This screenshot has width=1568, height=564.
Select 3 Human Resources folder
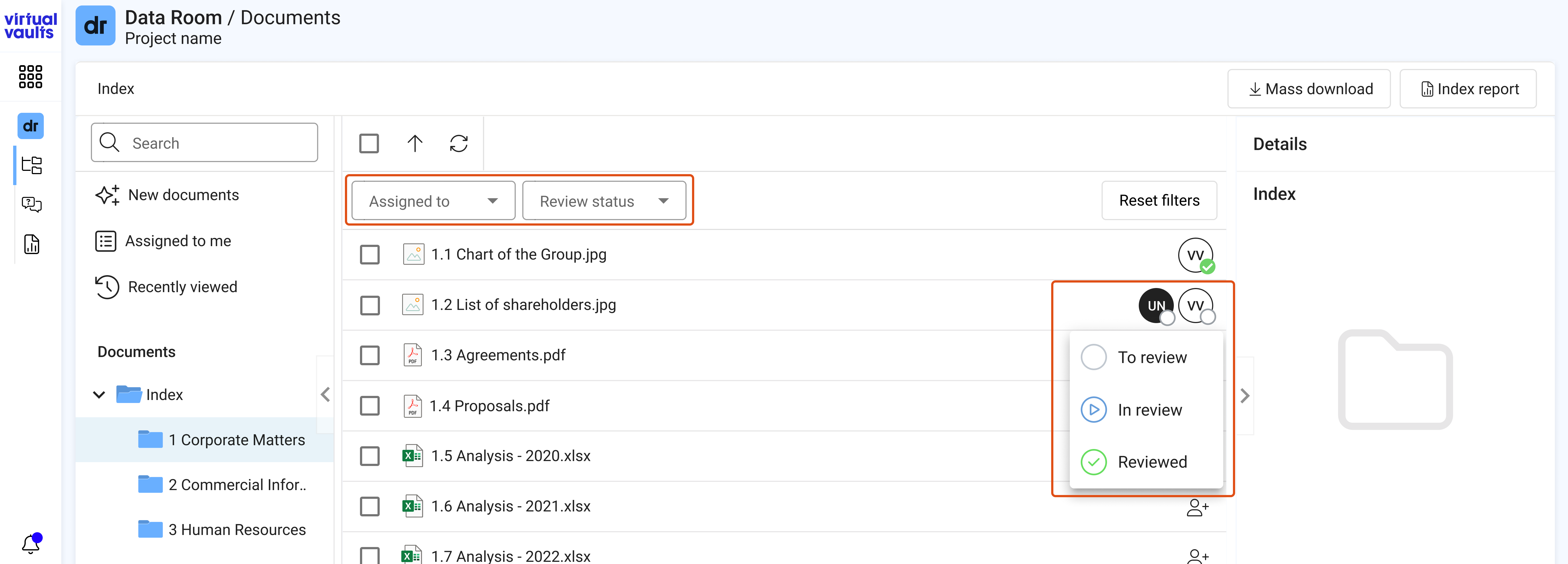click(223, 530)
